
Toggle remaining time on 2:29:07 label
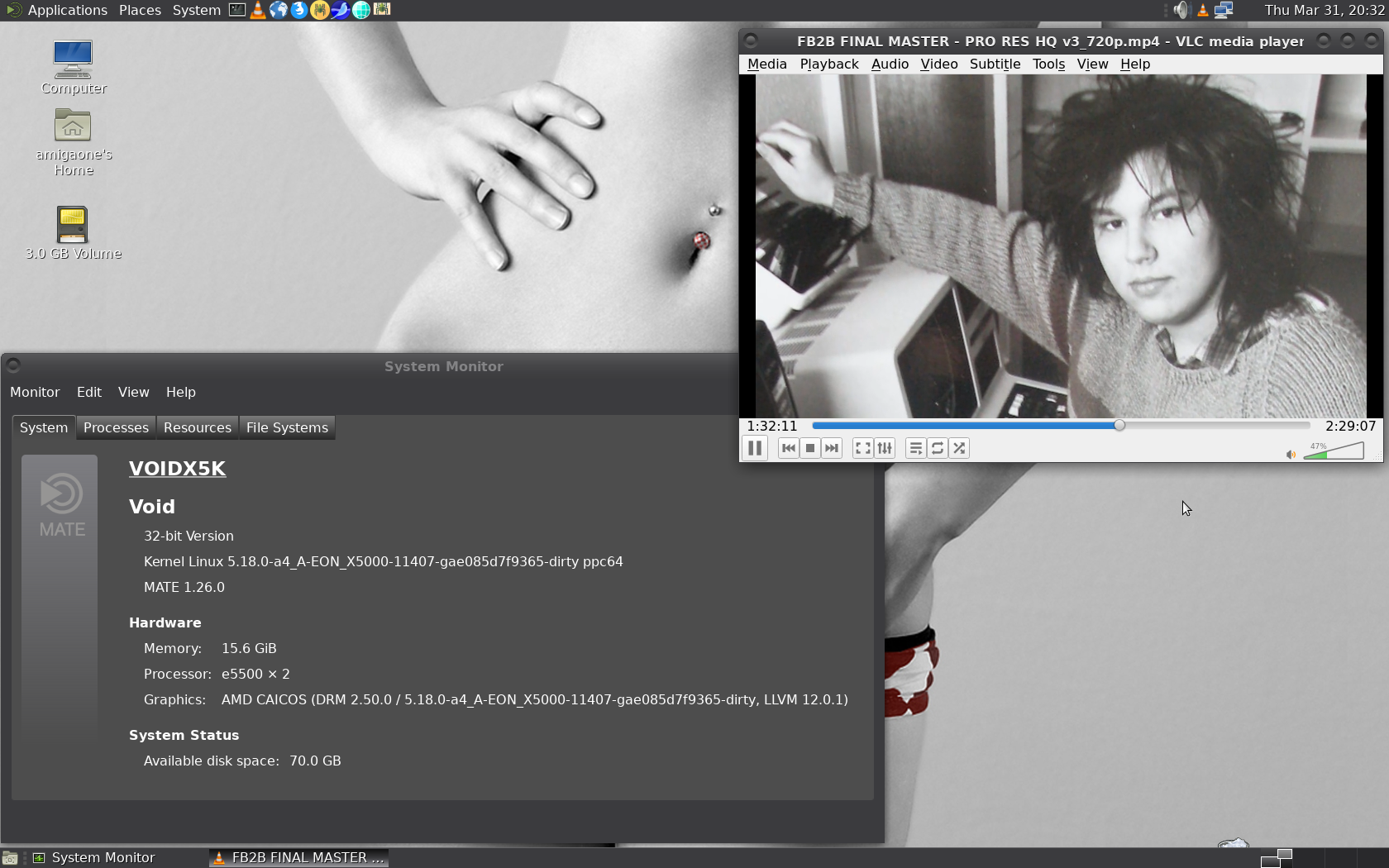tap(1350, 426)
